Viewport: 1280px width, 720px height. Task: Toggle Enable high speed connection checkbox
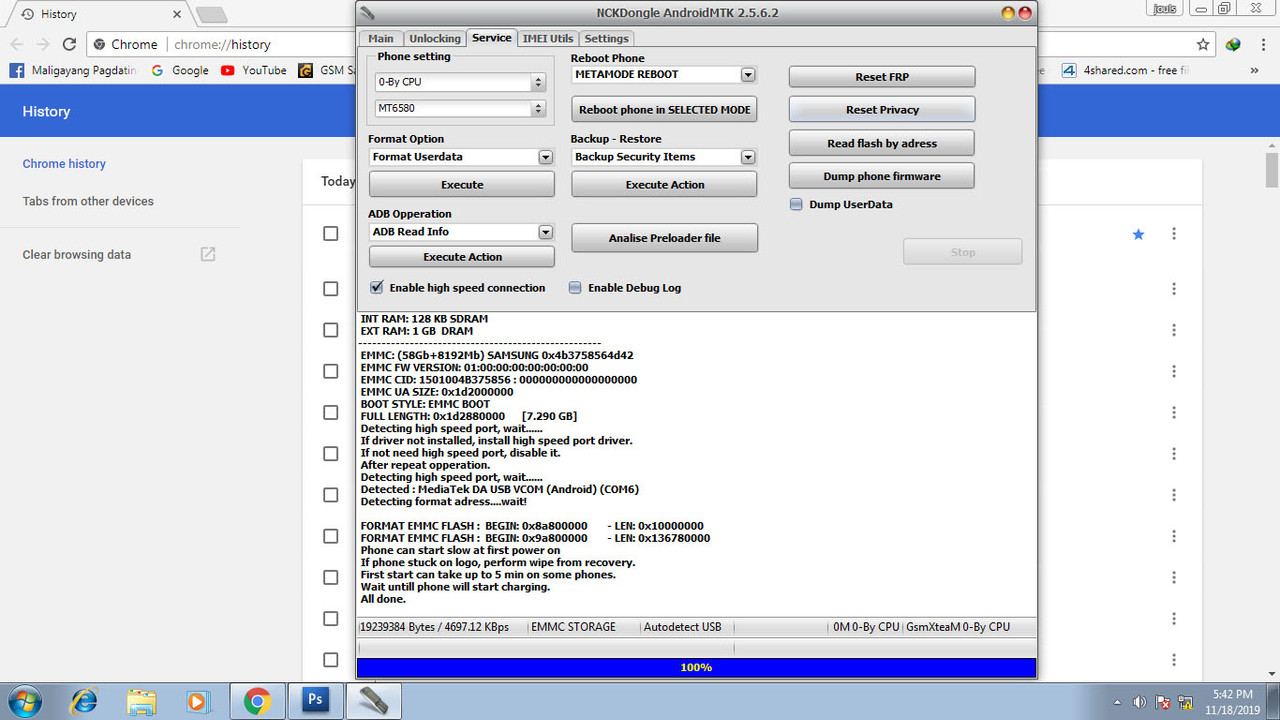tap(377, 288)
